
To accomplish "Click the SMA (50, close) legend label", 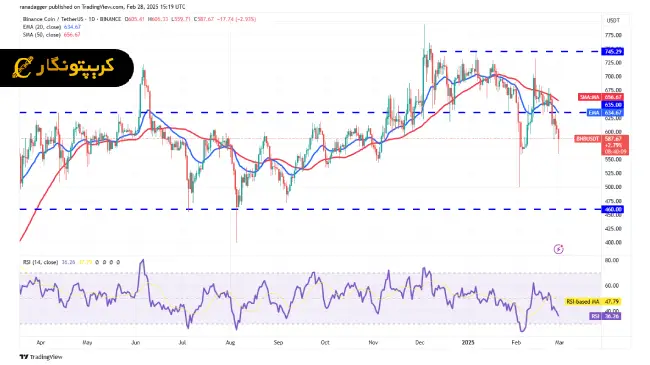I will point(42,35).
